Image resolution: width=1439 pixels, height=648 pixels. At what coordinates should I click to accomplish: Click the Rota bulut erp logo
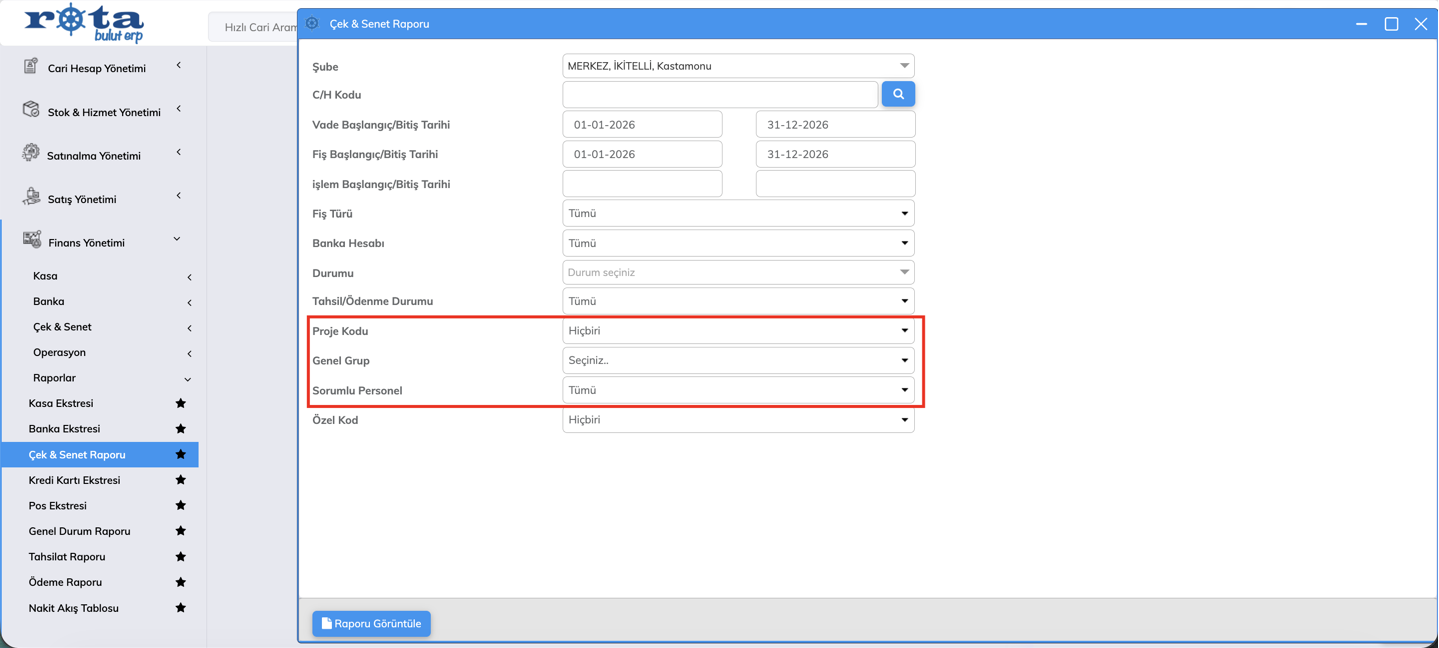point(84,23)
